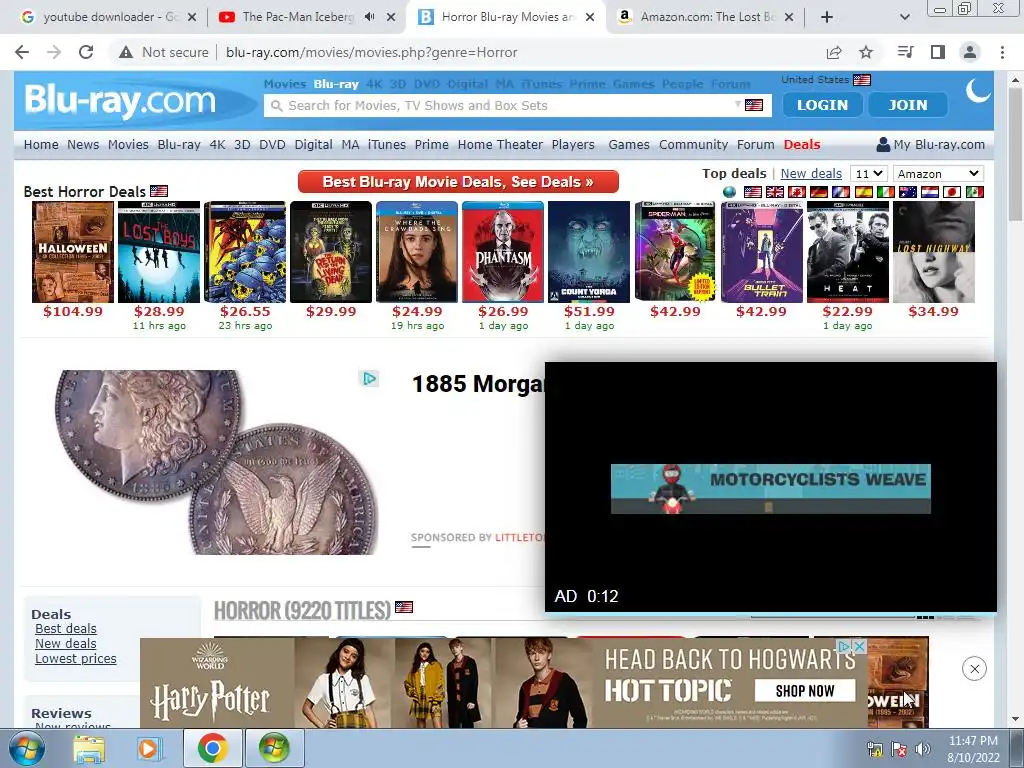This screenshot has height=768, width=1024.
Task: Open Best deals link in Deals sidebar
Action: (x=65, y=628)
